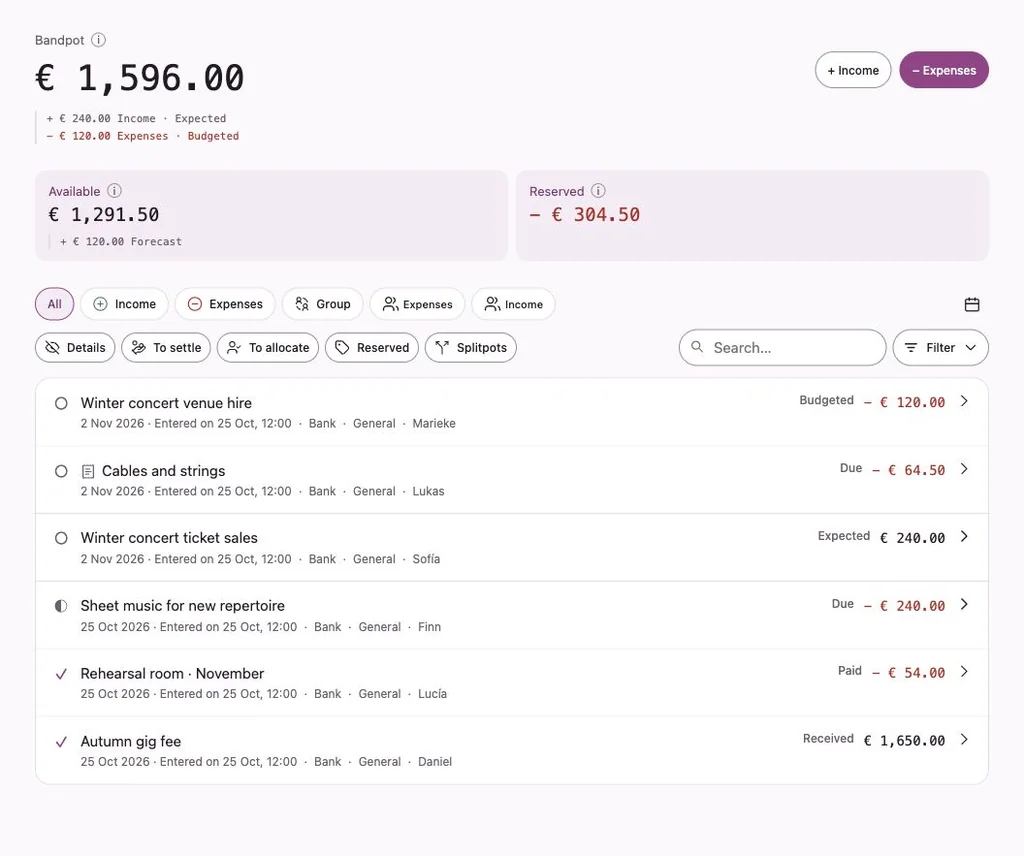Click + € 240.00 Income Expected line
Viewport: 1024px width, 856px height.
pos(136,118)
